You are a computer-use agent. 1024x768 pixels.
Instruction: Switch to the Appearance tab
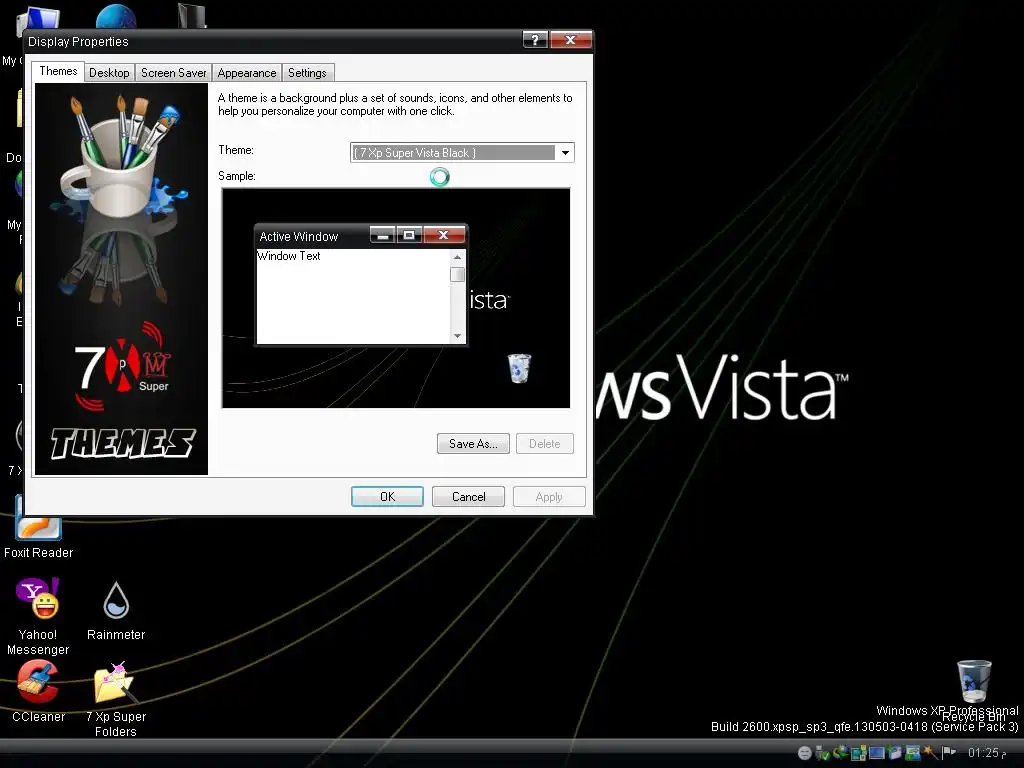(247, 72)
